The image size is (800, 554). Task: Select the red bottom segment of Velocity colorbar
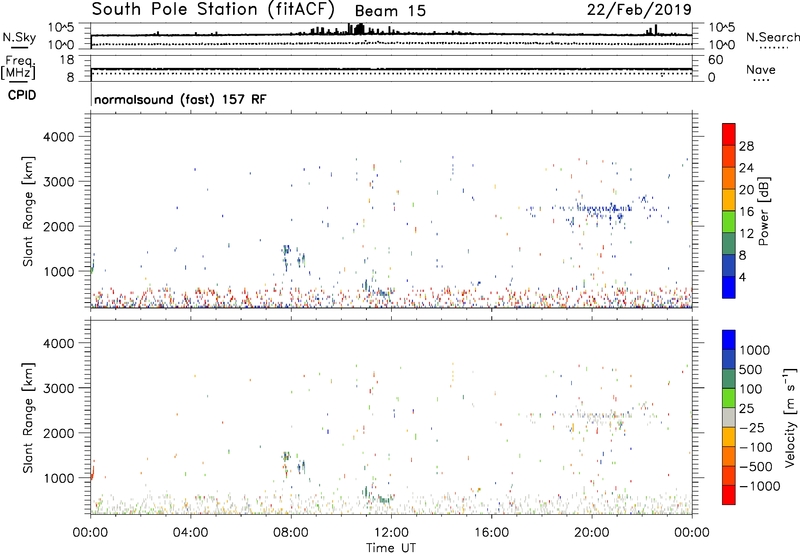[729, 495]
